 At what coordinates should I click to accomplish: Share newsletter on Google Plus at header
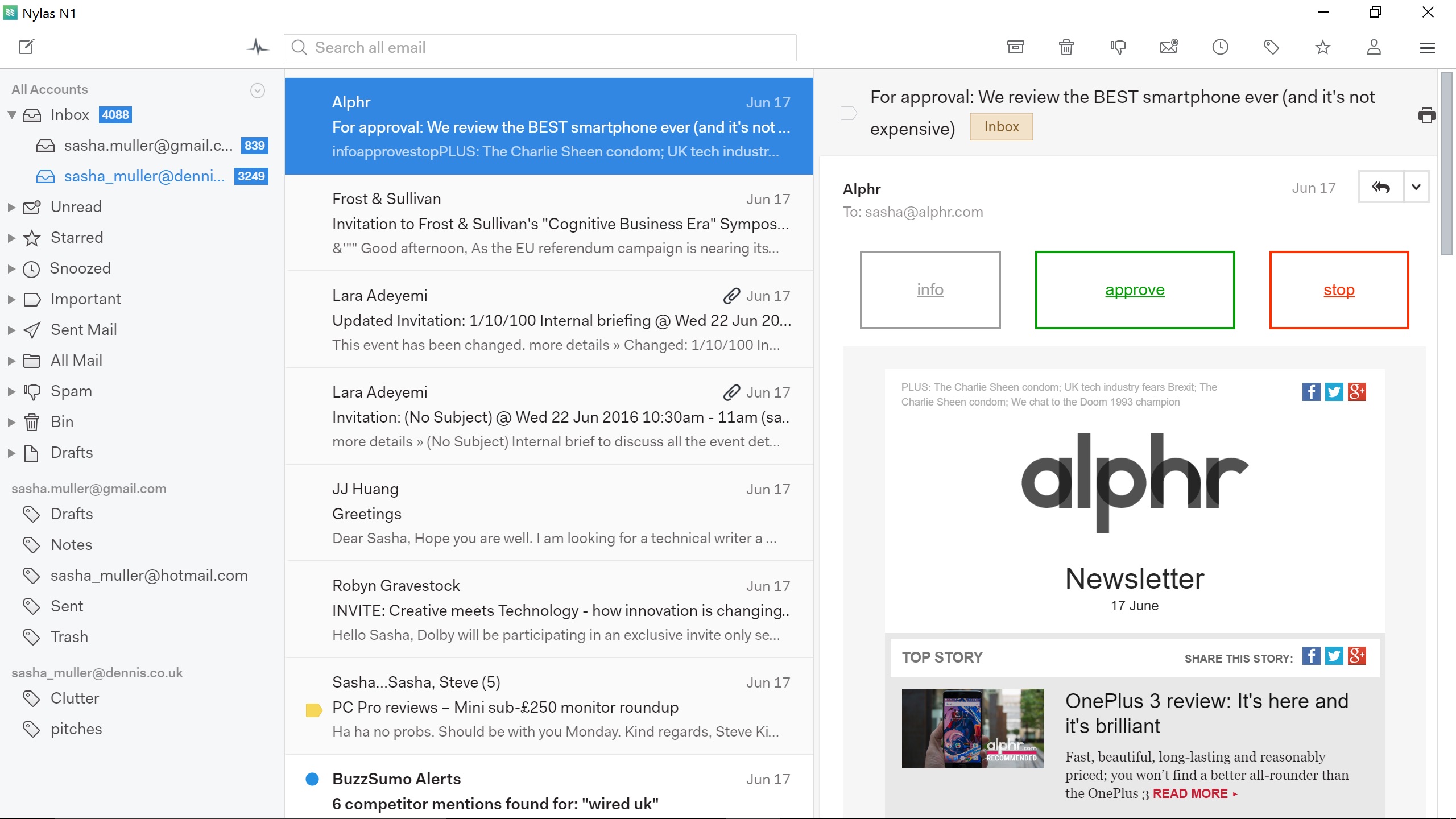coord(1356,392)
